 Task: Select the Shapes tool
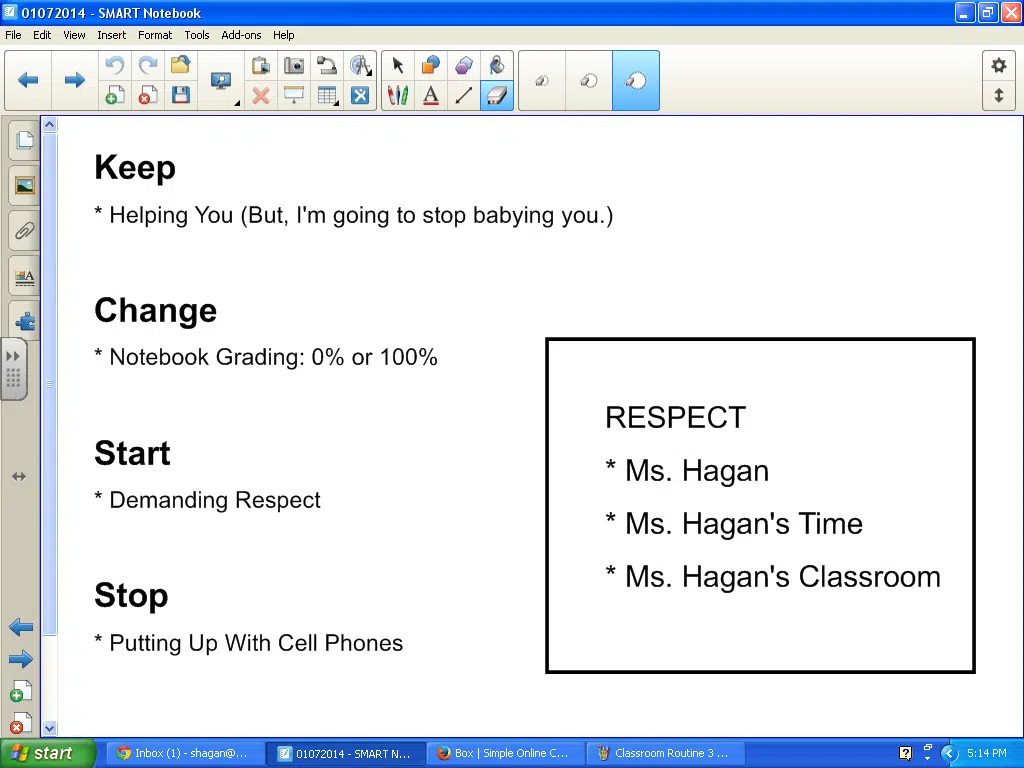tap(431, 65)
